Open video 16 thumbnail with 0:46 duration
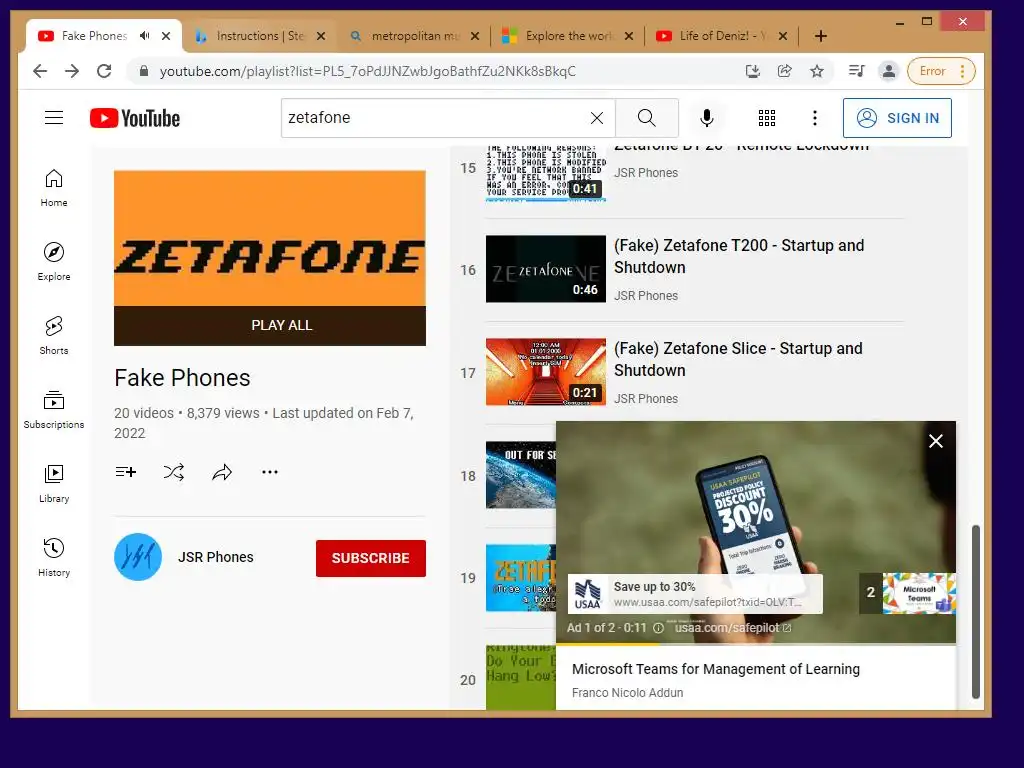1024x768 pixels. tap(546, 268)
